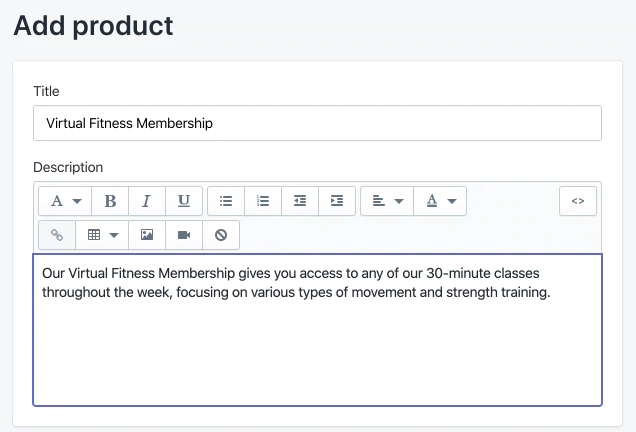
Task: Click into the Title field
Action: [x=317, y=124]
